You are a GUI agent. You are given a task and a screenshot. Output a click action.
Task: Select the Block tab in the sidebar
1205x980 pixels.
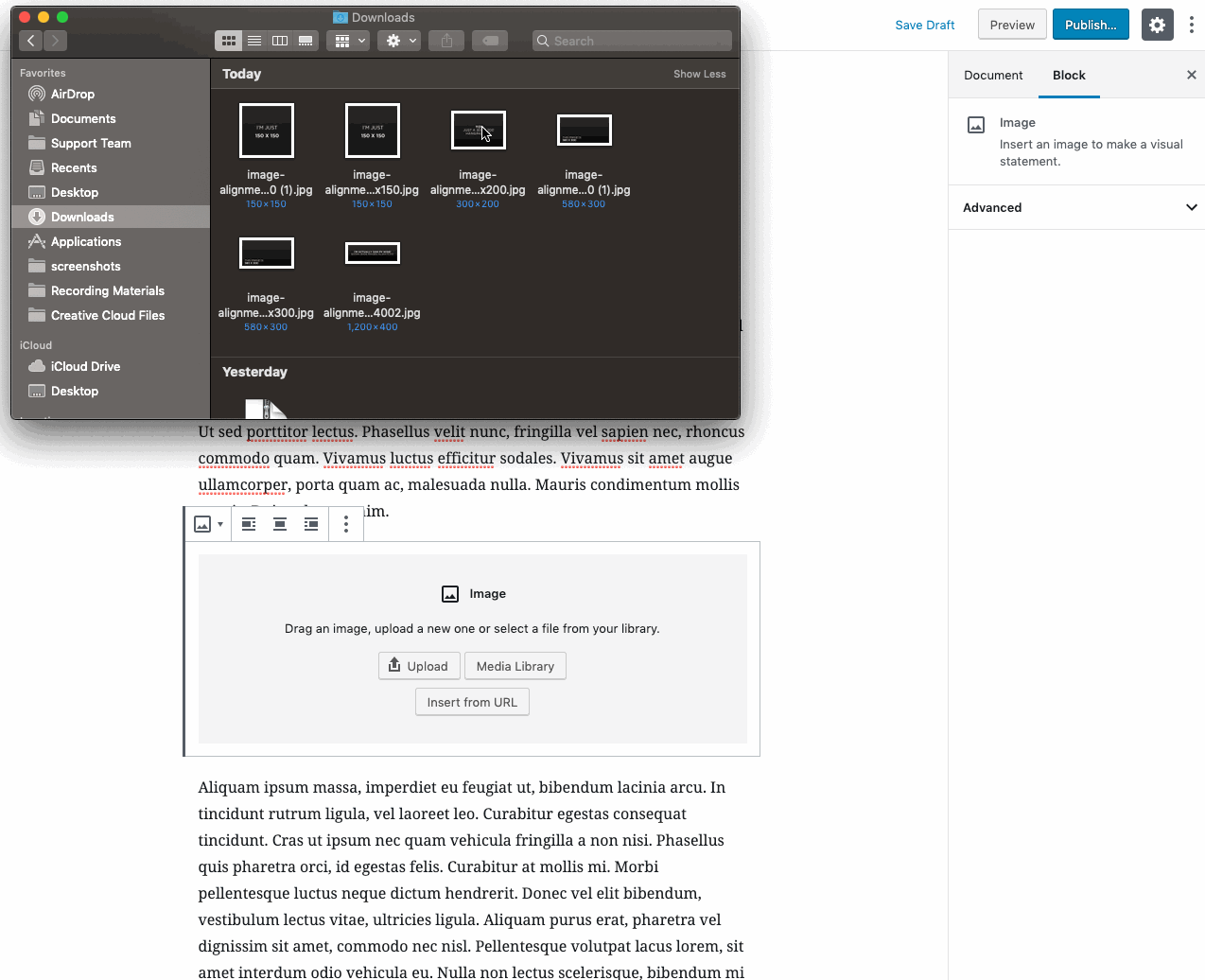1069,75
